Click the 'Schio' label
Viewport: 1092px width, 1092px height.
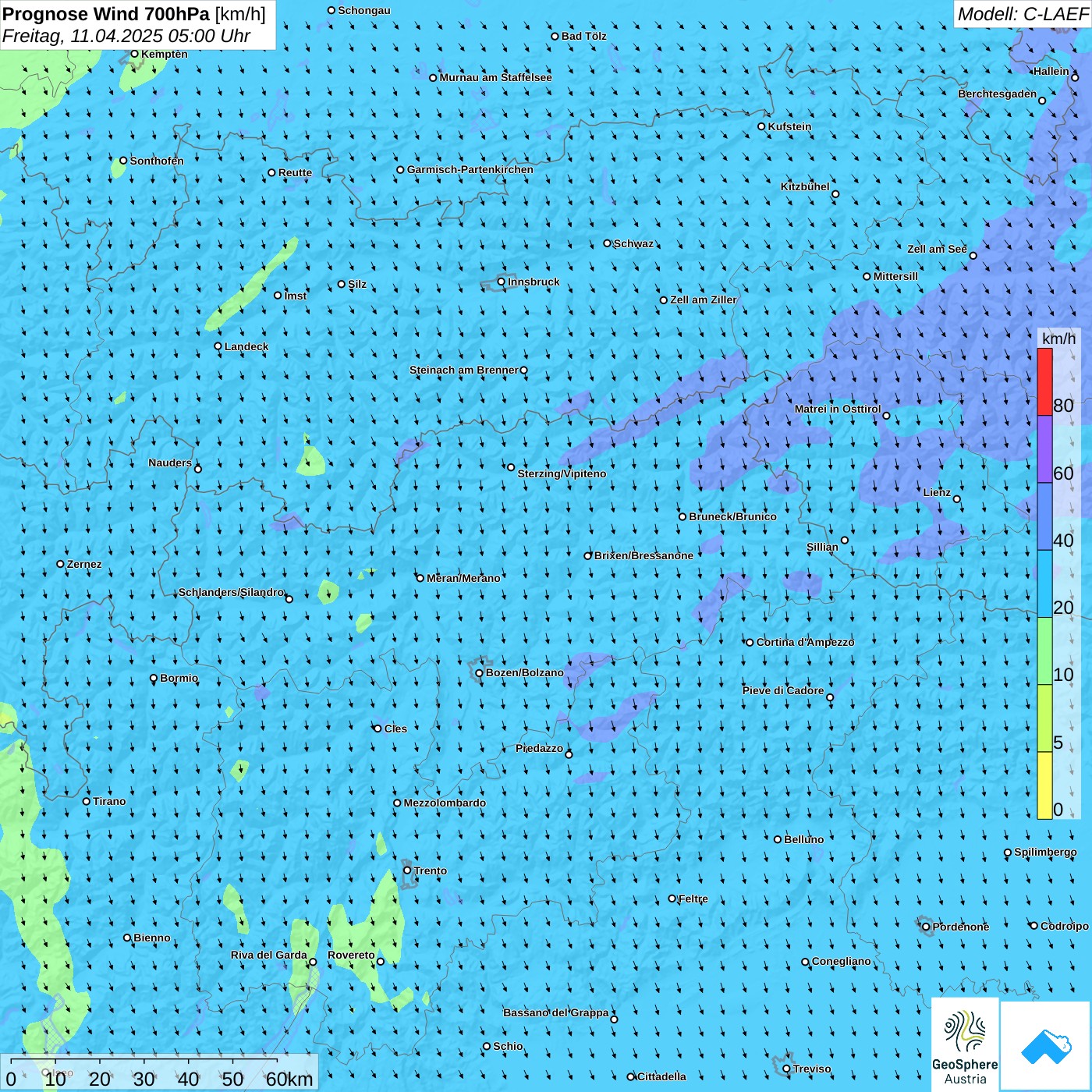[508, 1046]
